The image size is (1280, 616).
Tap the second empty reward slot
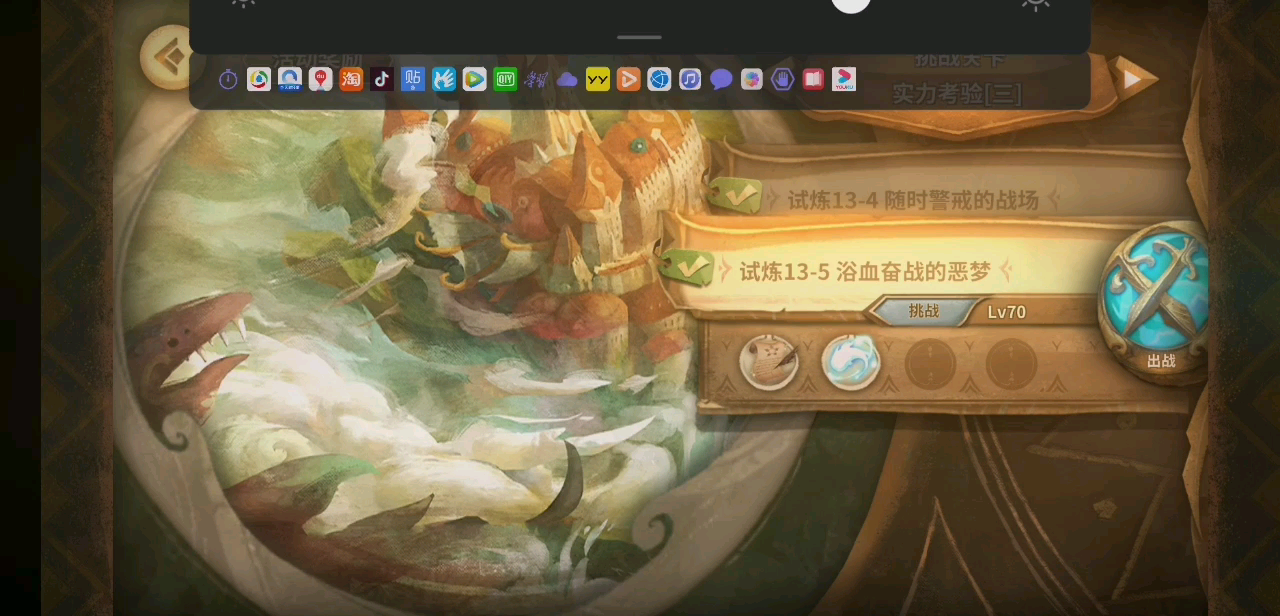tap(1011, 364)
